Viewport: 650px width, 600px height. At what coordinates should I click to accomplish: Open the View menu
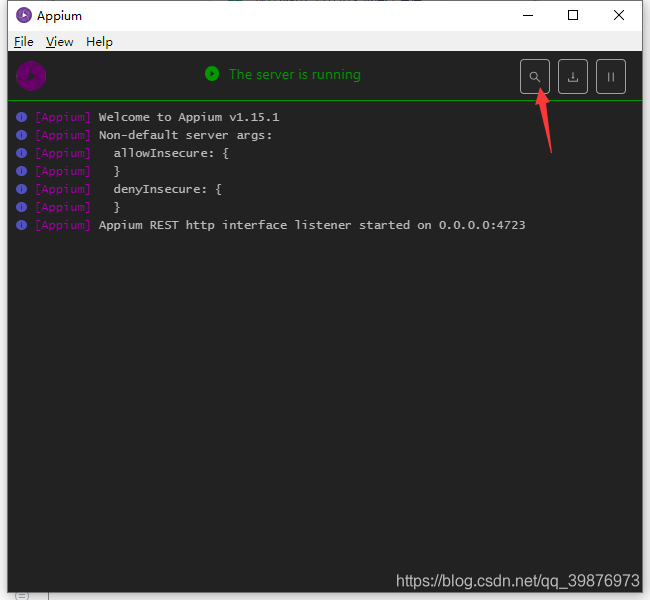[x=59, y=42]
